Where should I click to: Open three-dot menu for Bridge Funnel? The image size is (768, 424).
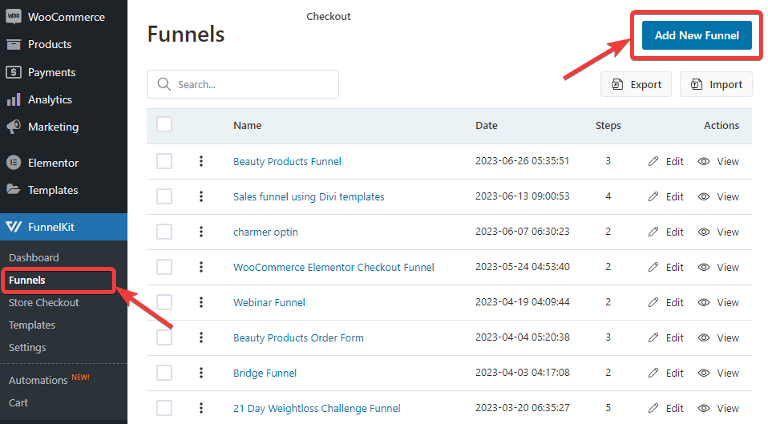tap(201, 373)
